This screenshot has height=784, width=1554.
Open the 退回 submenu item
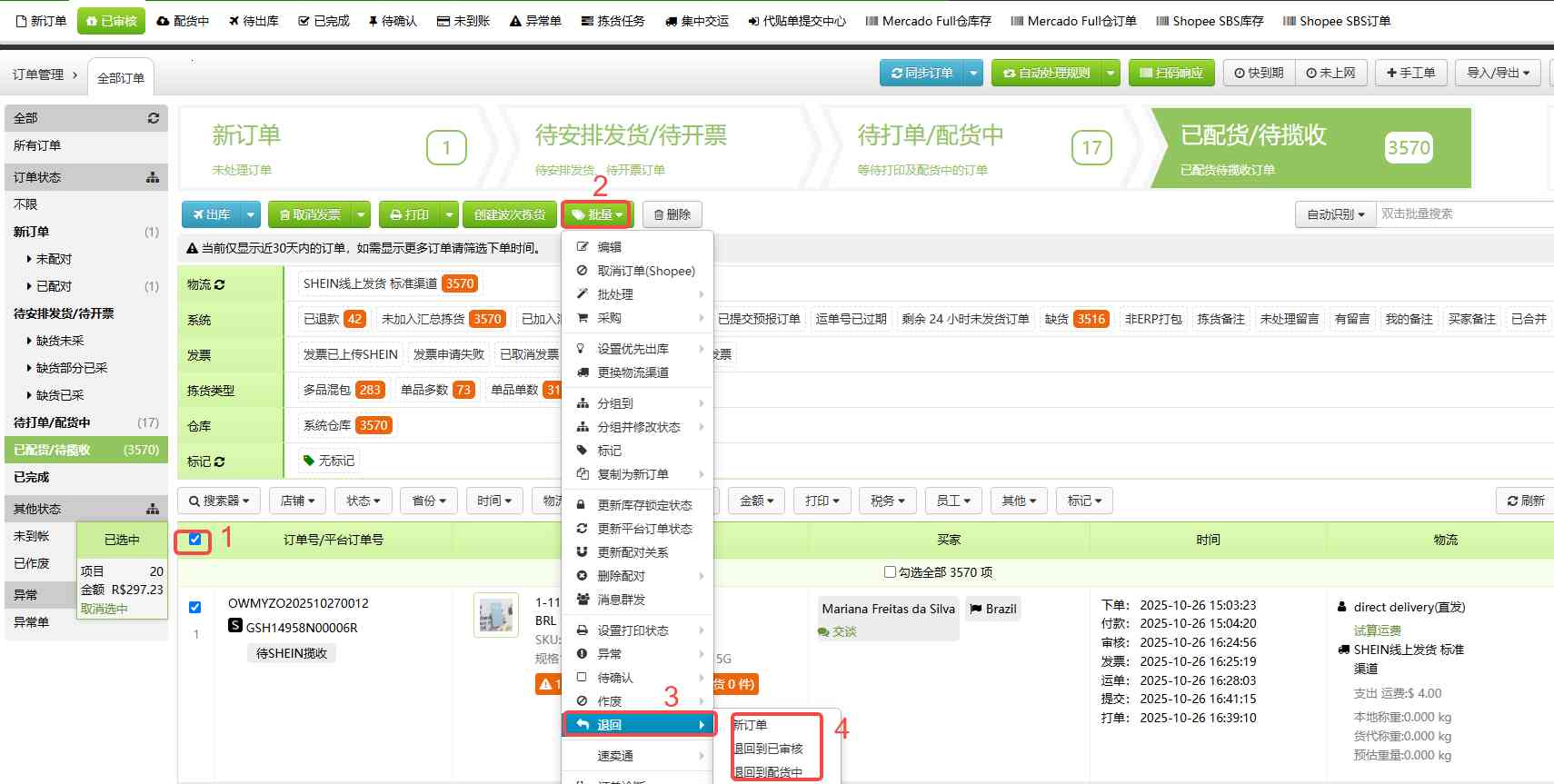[639, 725]
